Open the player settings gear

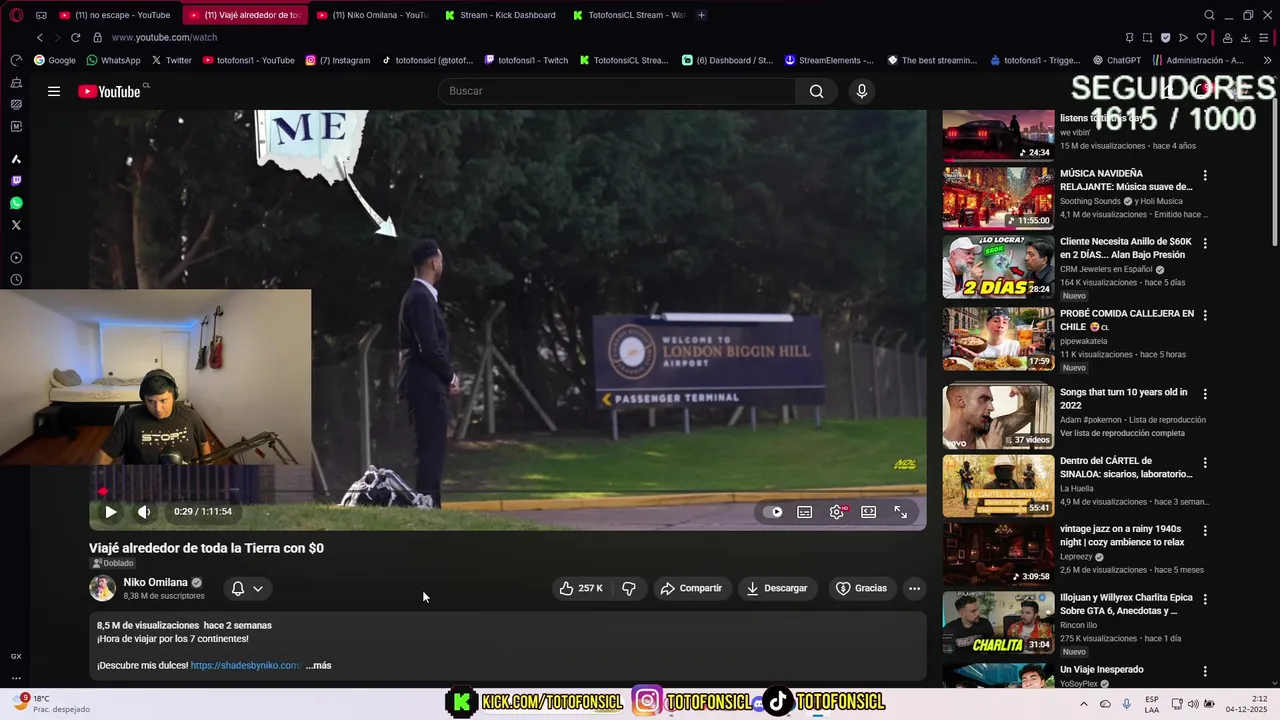coord(837,512)
